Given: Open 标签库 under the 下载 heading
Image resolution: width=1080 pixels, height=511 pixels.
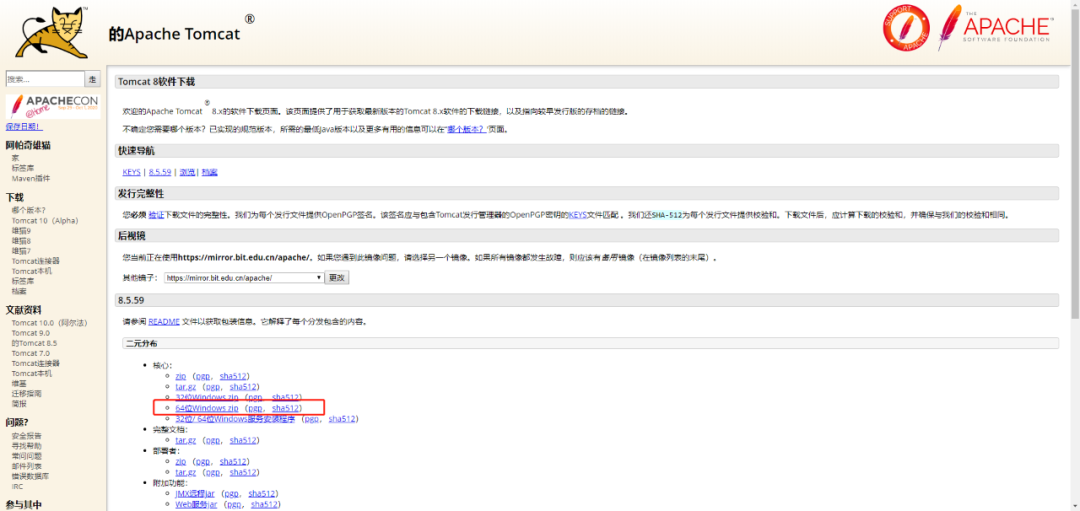Looking at the screenshot, I should click(x=23, y=281).
